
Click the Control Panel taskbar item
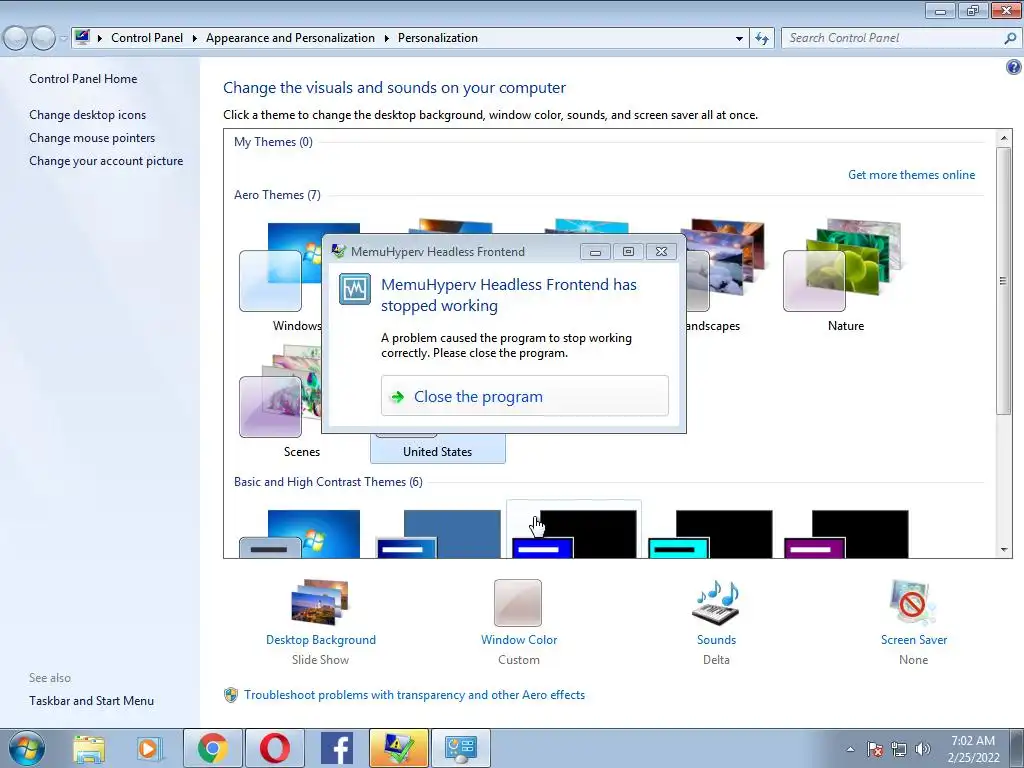460,748
